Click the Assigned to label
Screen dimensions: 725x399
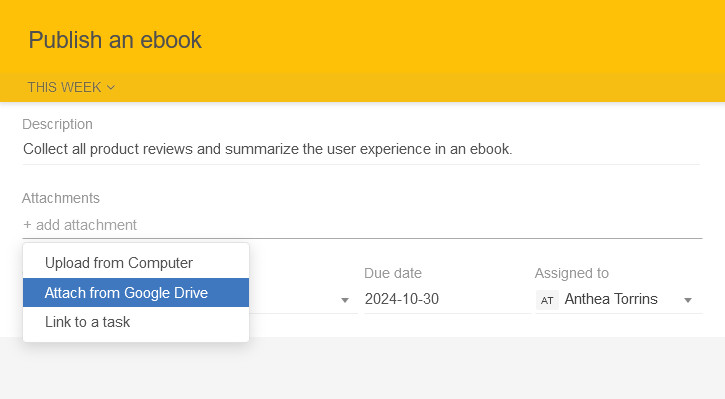click(x=571, y=273)
